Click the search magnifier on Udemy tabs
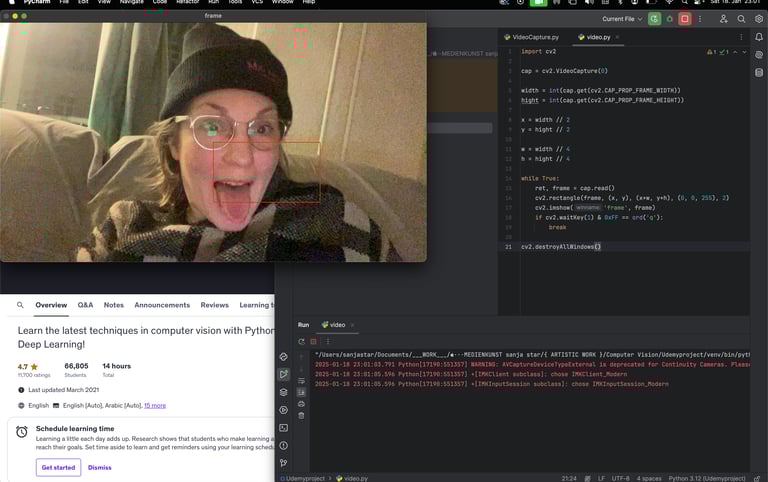The width and height of the screenshot is (768, 482). coord(20,305)
